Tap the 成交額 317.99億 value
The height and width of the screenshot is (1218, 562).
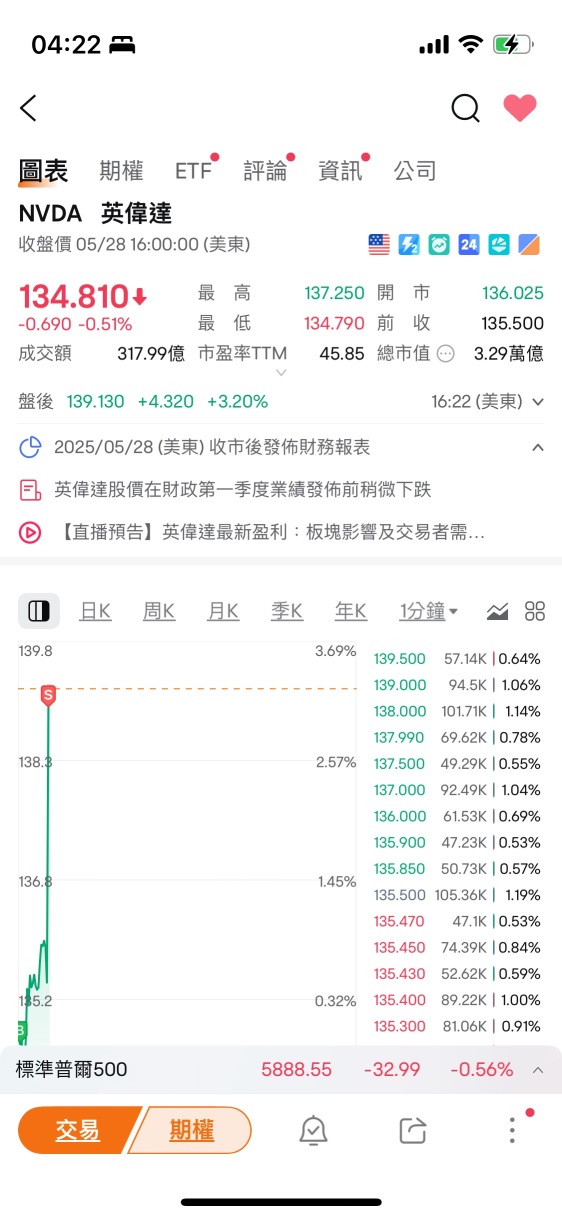(151, 353)
